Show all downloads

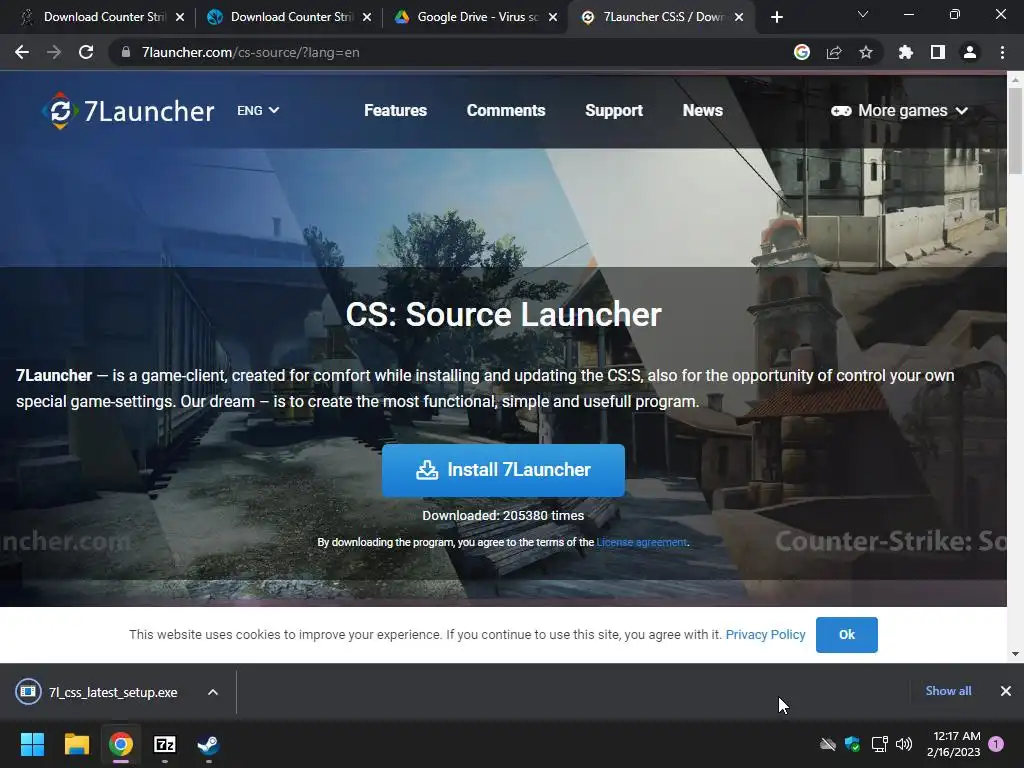(948, 691)
